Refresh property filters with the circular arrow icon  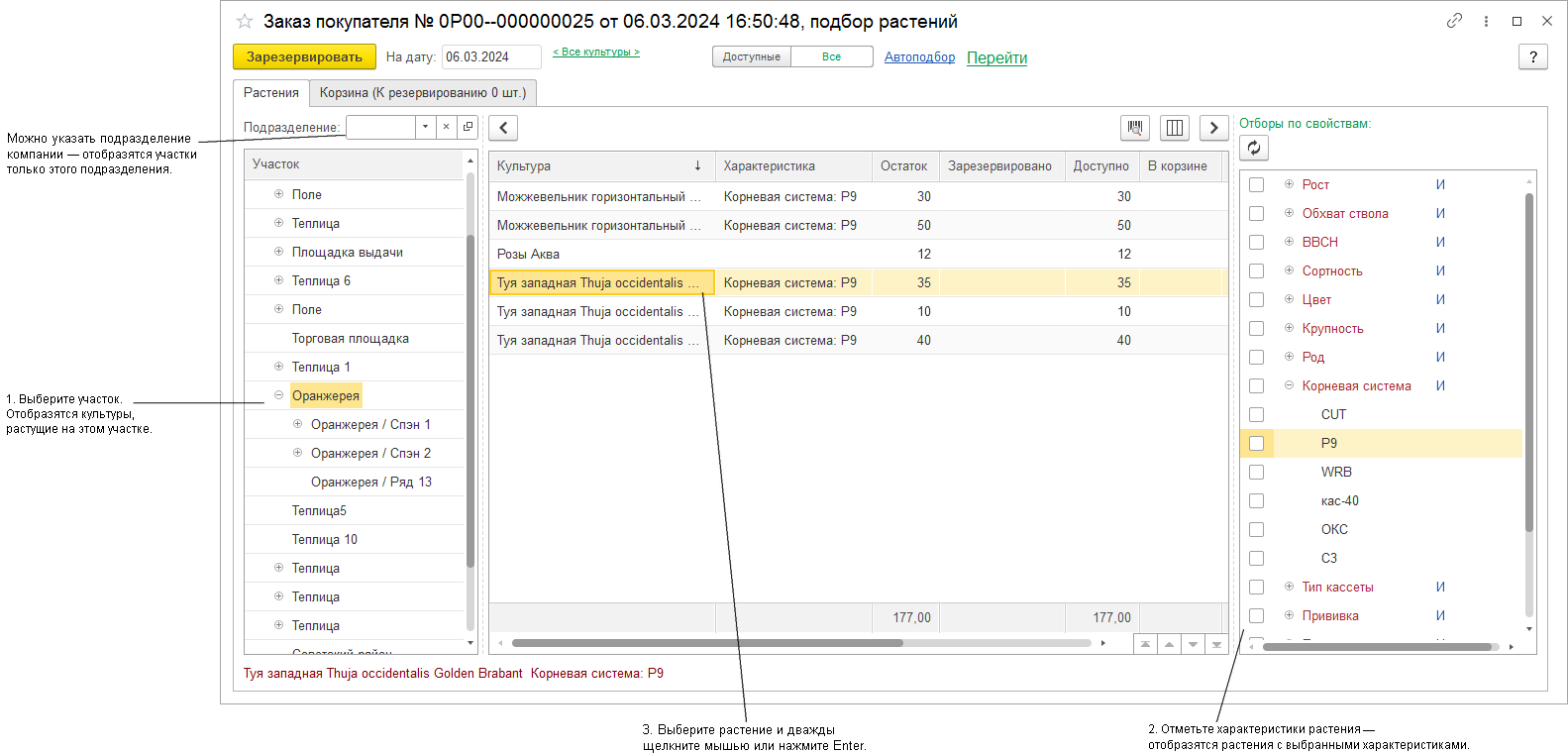(1254, 148)
